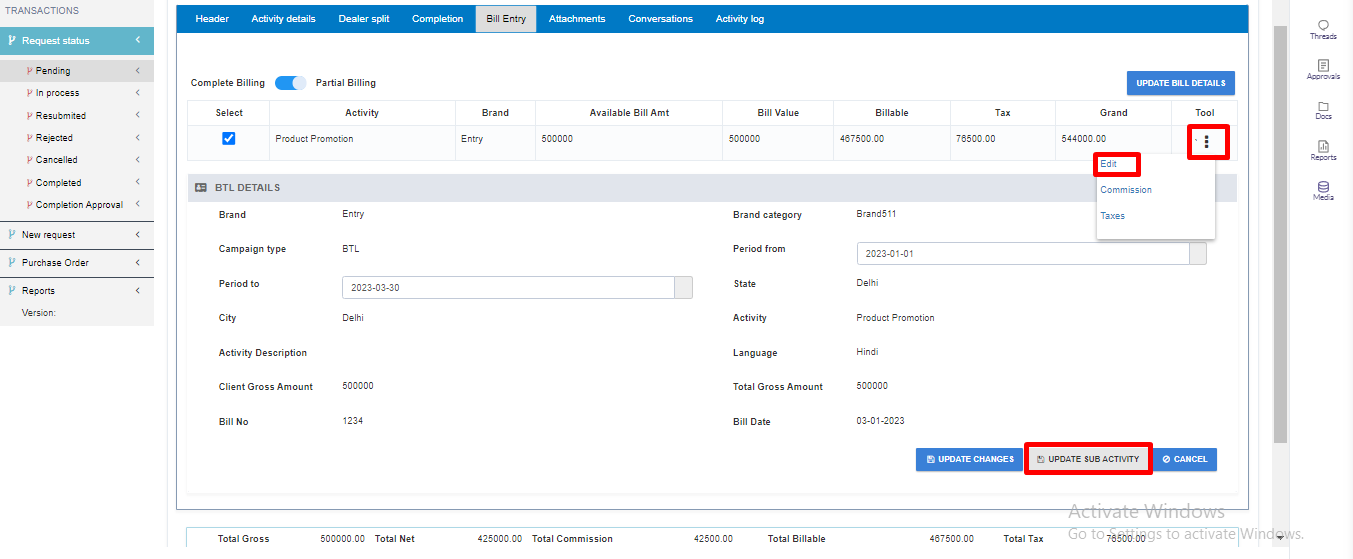Open the Reports chart icon in right sidebar
The height and width of the screenshot is (559, 1353).
[1323, 147]
